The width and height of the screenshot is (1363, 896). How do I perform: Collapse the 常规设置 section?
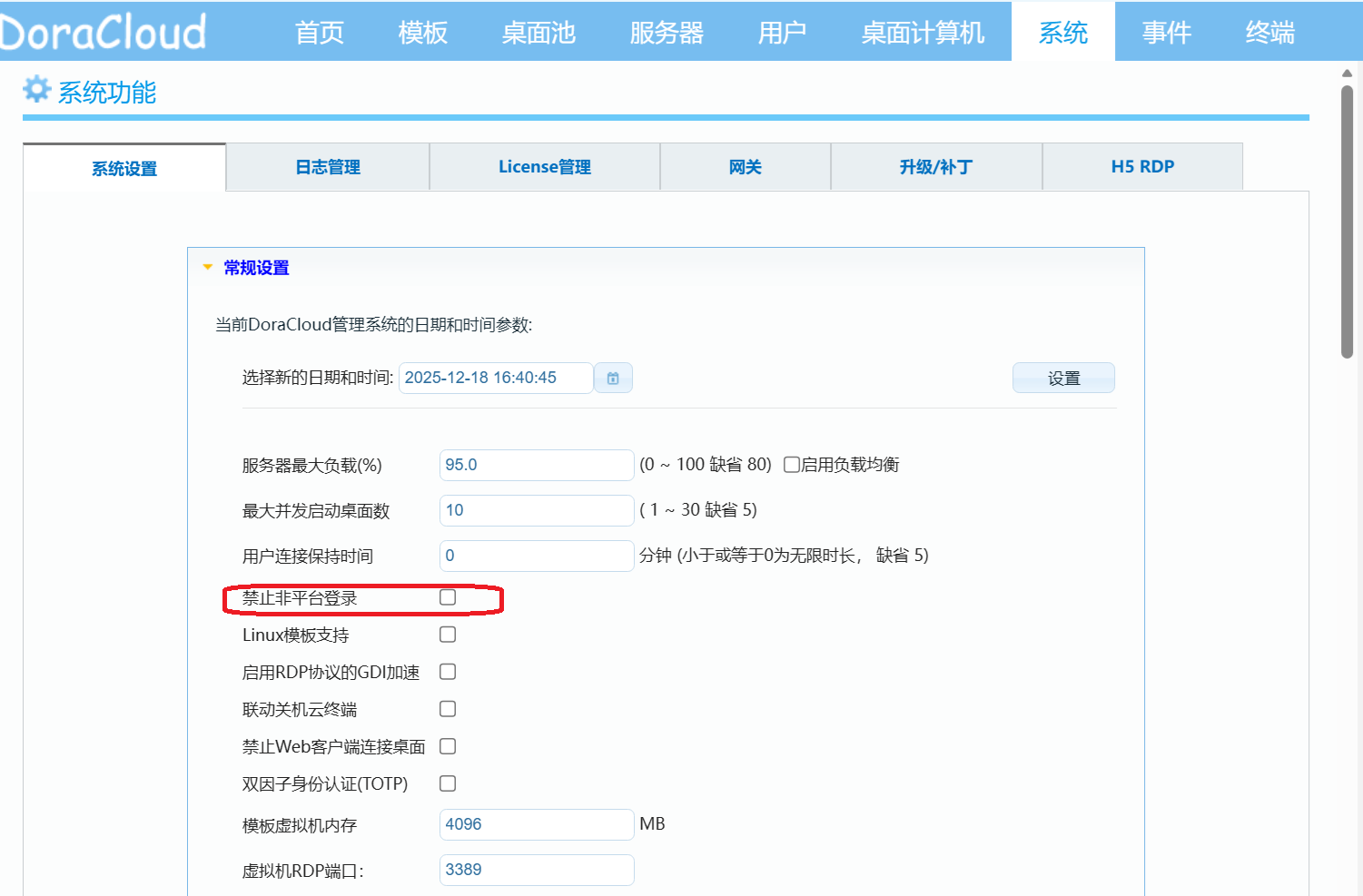[x=208, y=267]
